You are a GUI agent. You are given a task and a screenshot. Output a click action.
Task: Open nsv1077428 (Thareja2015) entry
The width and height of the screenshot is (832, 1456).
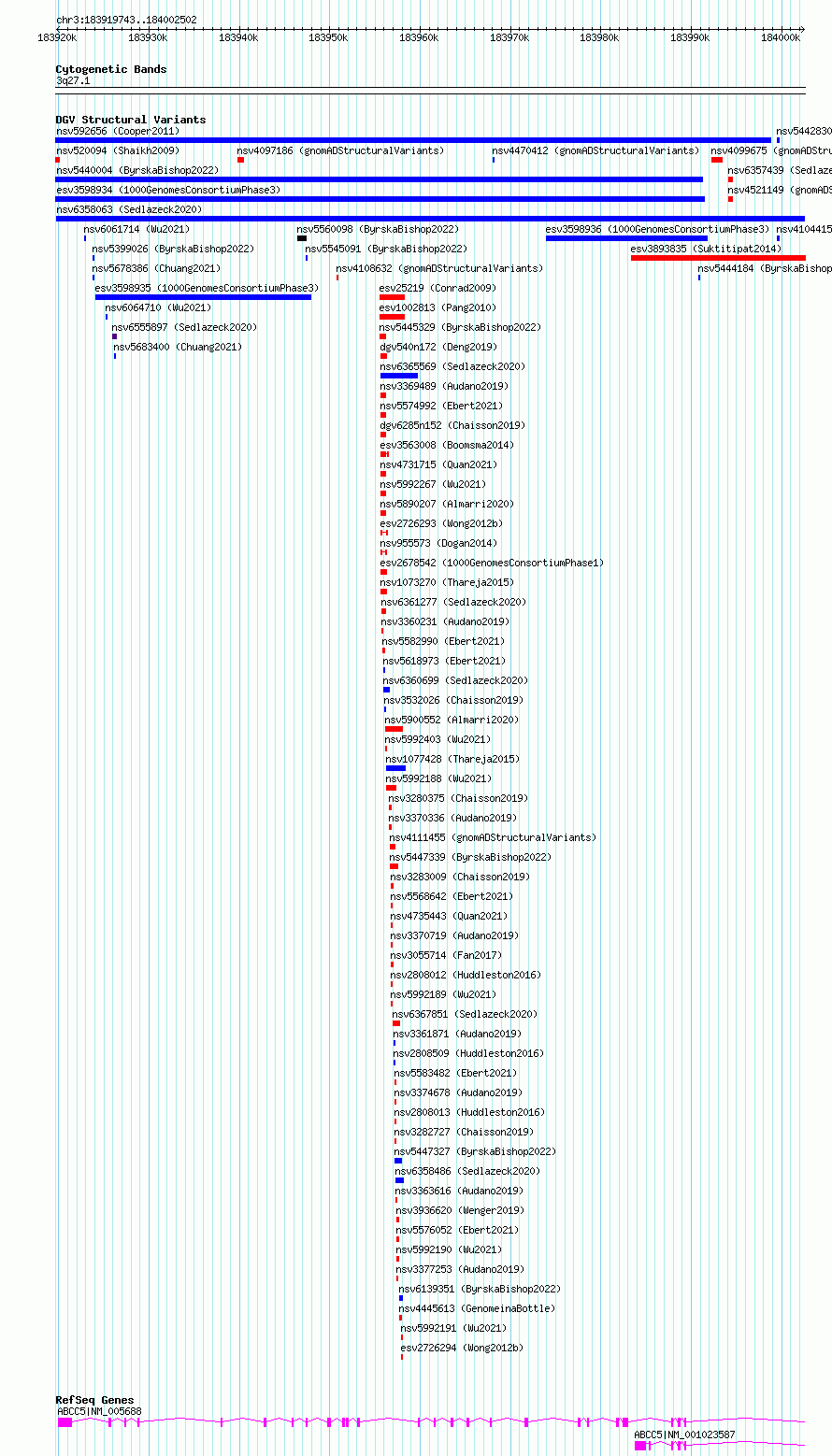click(x=452, y=759)
